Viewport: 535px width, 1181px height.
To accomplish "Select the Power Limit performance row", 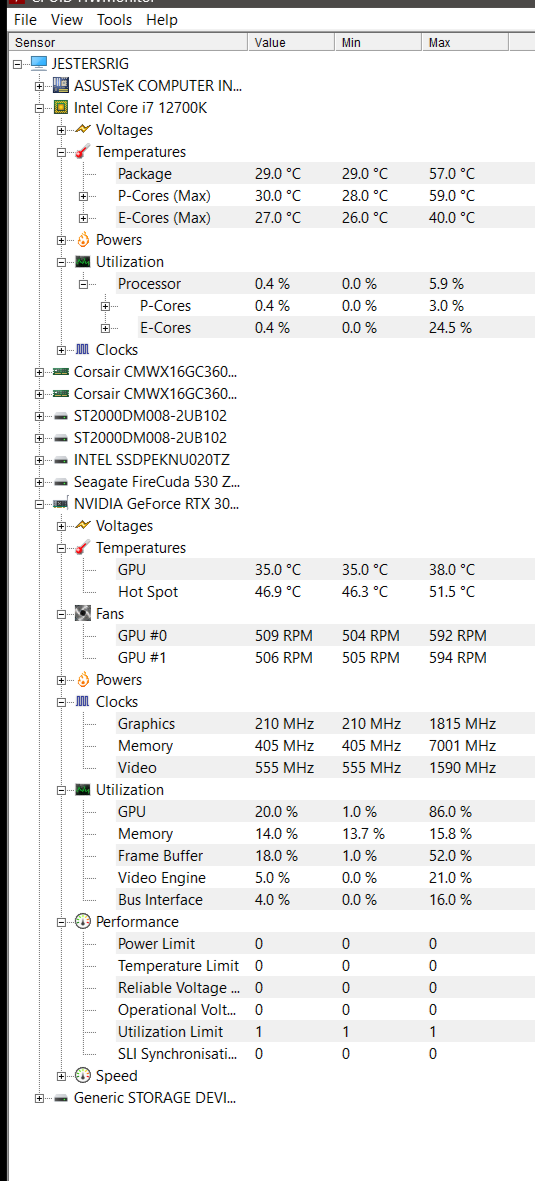I will [325, 944].
